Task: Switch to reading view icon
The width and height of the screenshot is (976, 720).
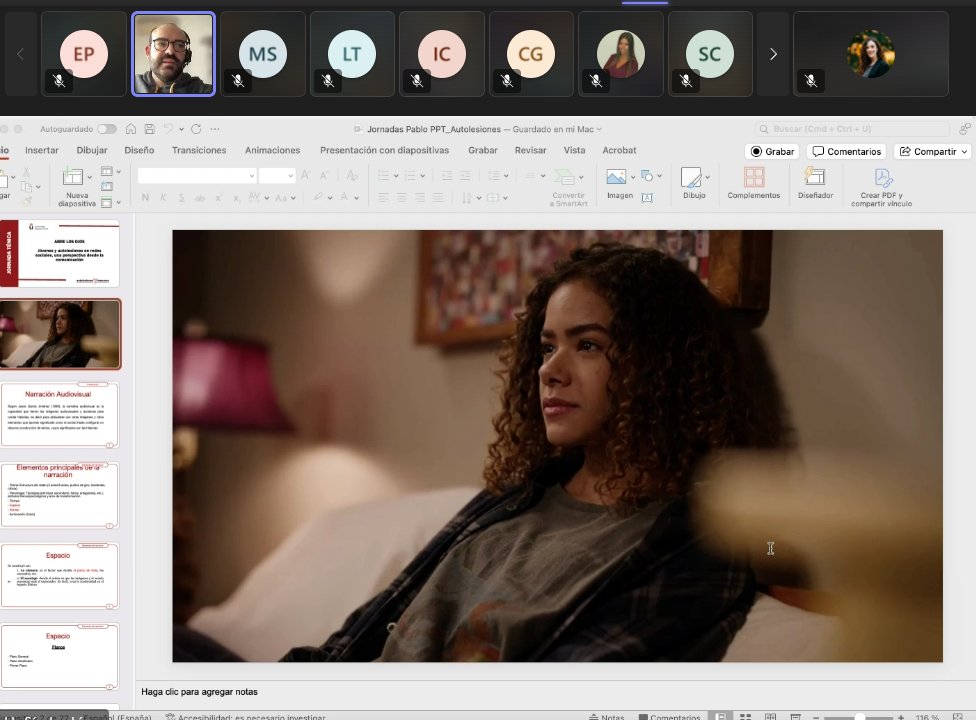Action: [x=770, y=716]
